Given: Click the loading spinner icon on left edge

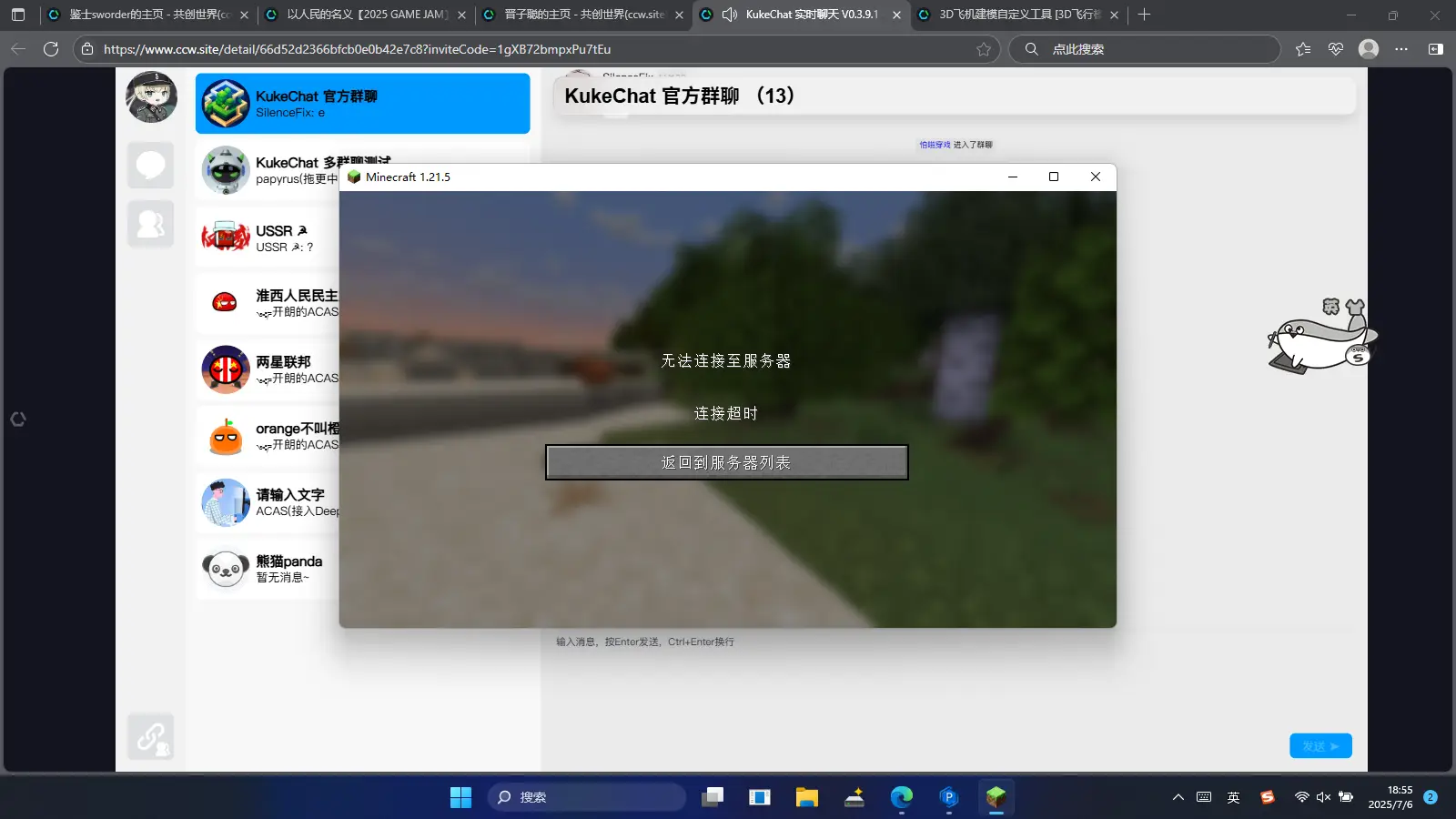Looking at the screenshot, I should coord(18,420).
